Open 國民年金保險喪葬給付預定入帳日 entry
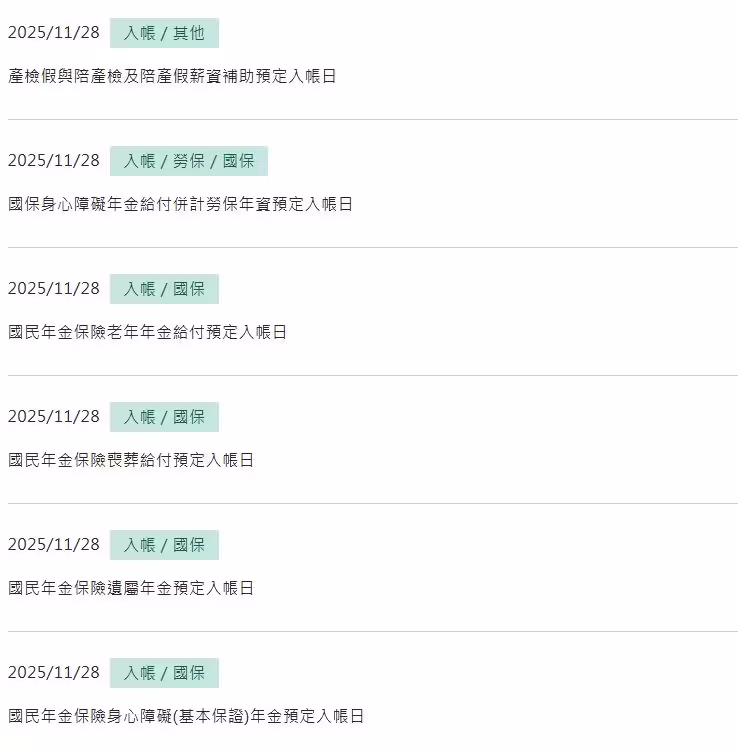This screenshot has height=752, width=738. [x=131, y=460]
